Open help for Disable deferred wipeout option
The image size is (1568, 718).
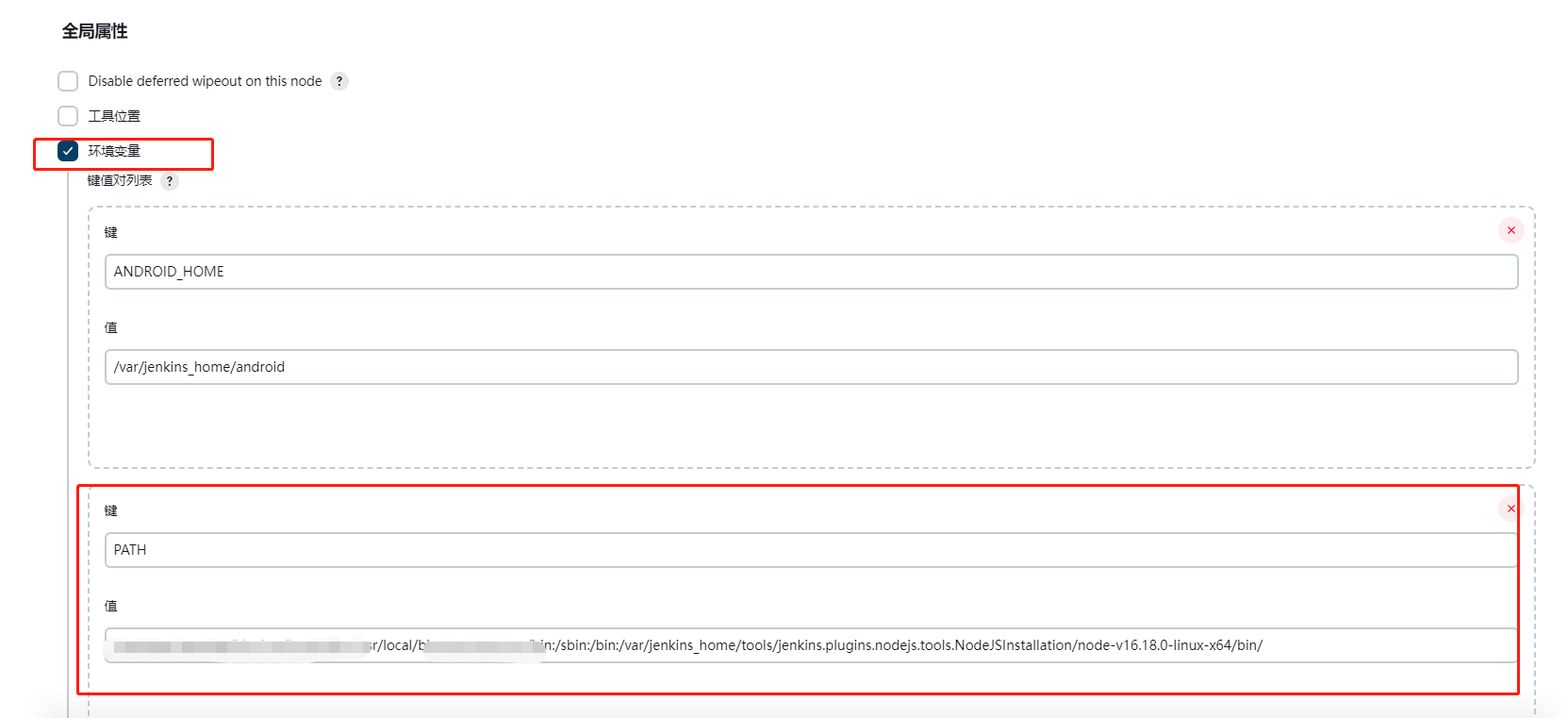tap(339, 81)
